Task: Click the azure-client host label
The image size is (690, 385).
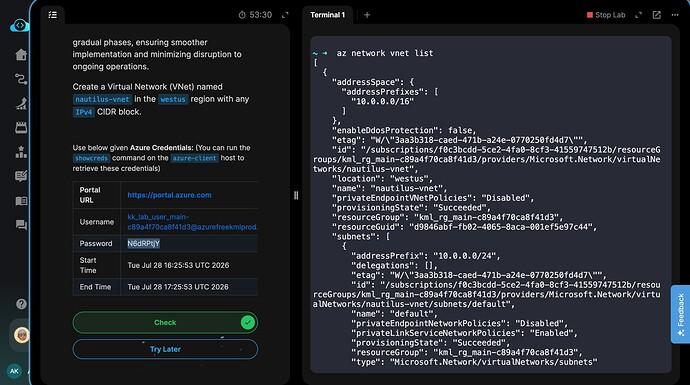Action: point(194,158)
